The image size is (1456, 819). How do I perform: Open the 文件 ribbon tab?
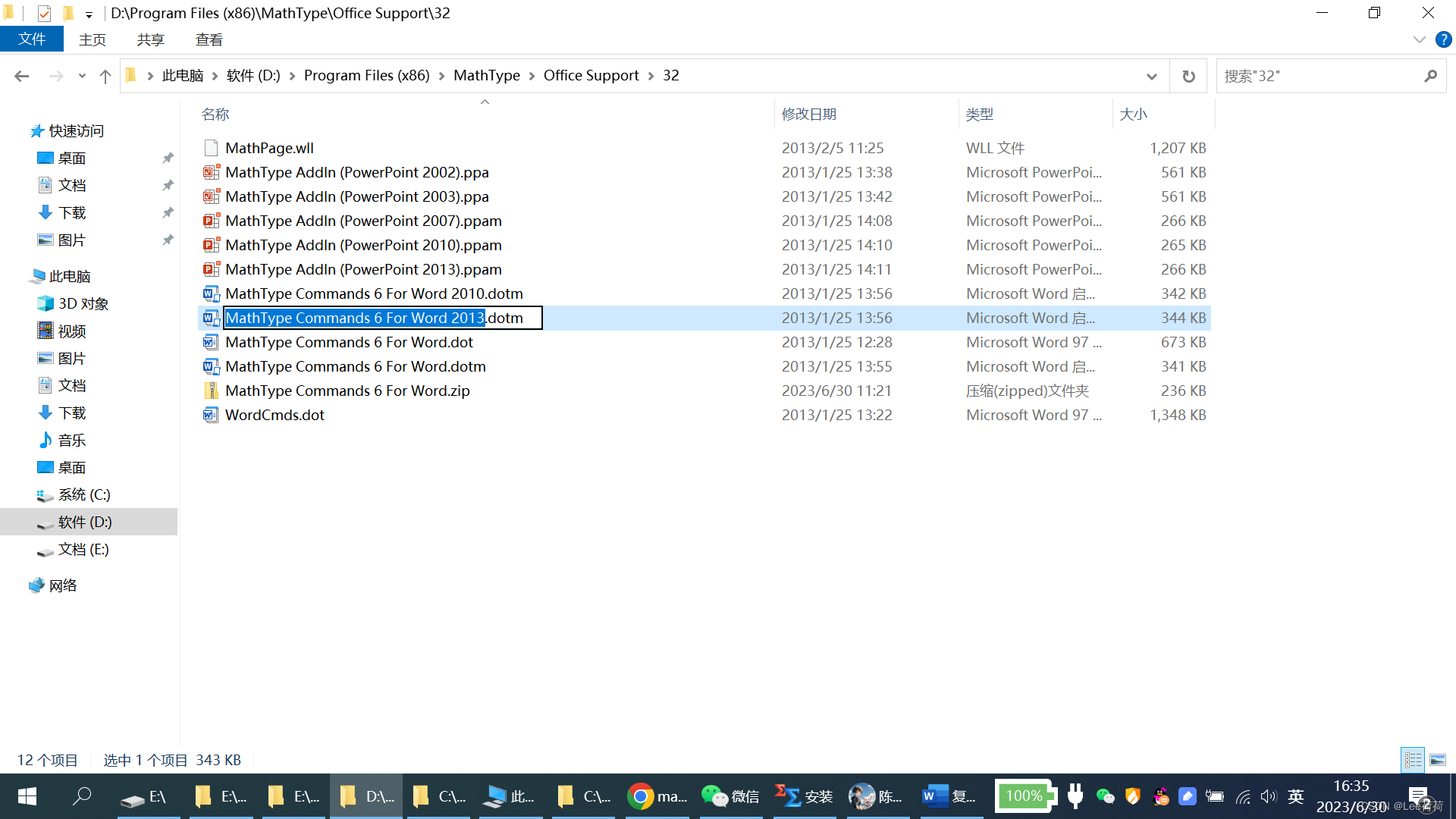point(32,39)
